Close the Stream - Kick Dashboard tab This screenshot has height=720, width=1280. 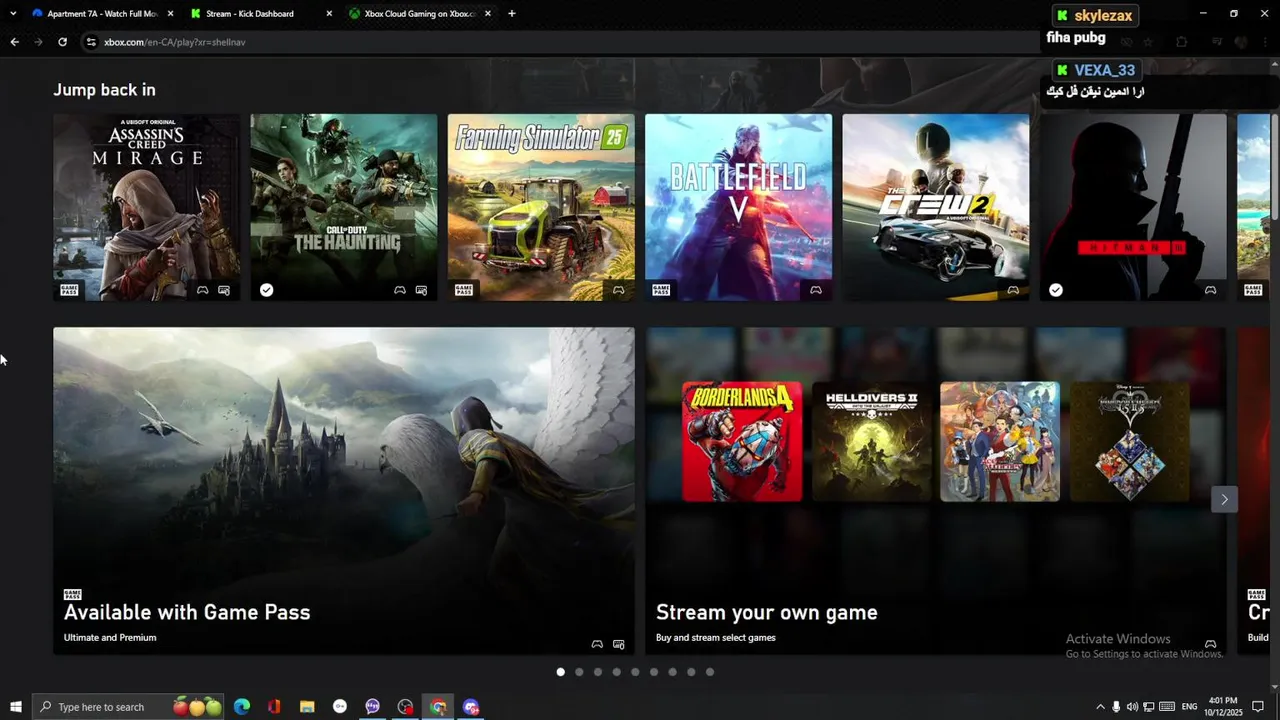[329, 14]
